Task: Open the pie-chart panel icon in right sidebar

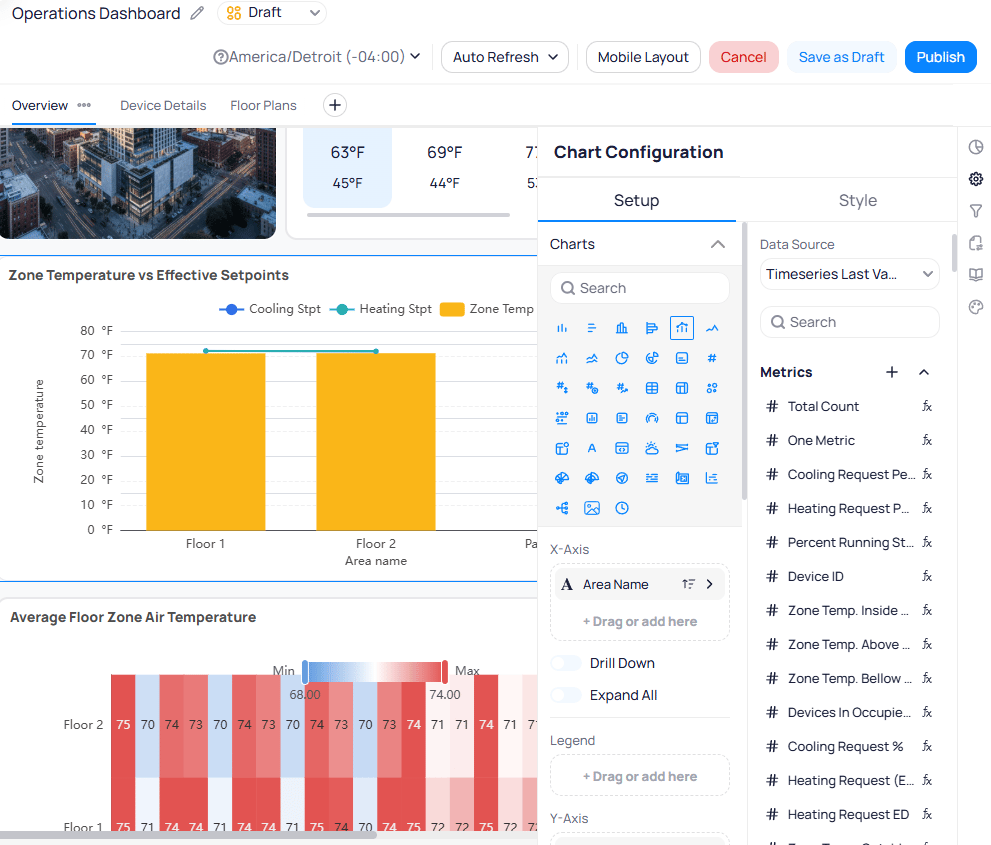Action: (976, 147)
